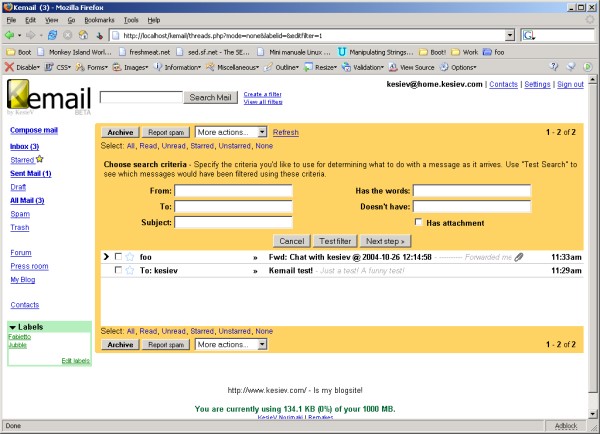600x434 pixels.
Task: Click the View Source toolbar icon
Action: pos(393,67)
